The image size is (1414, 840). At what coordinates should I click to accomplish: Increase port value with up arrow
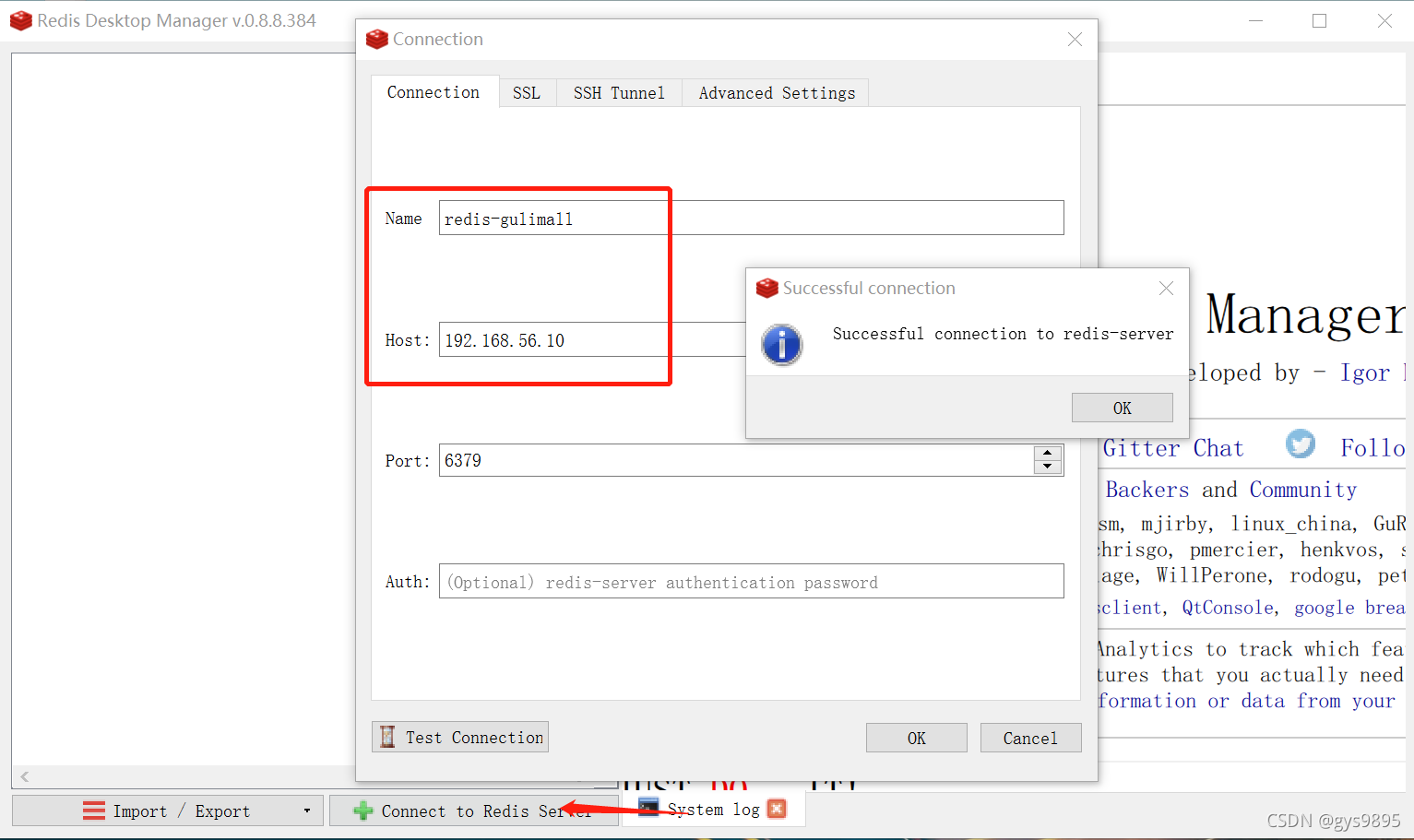[x=1048, y=453]
